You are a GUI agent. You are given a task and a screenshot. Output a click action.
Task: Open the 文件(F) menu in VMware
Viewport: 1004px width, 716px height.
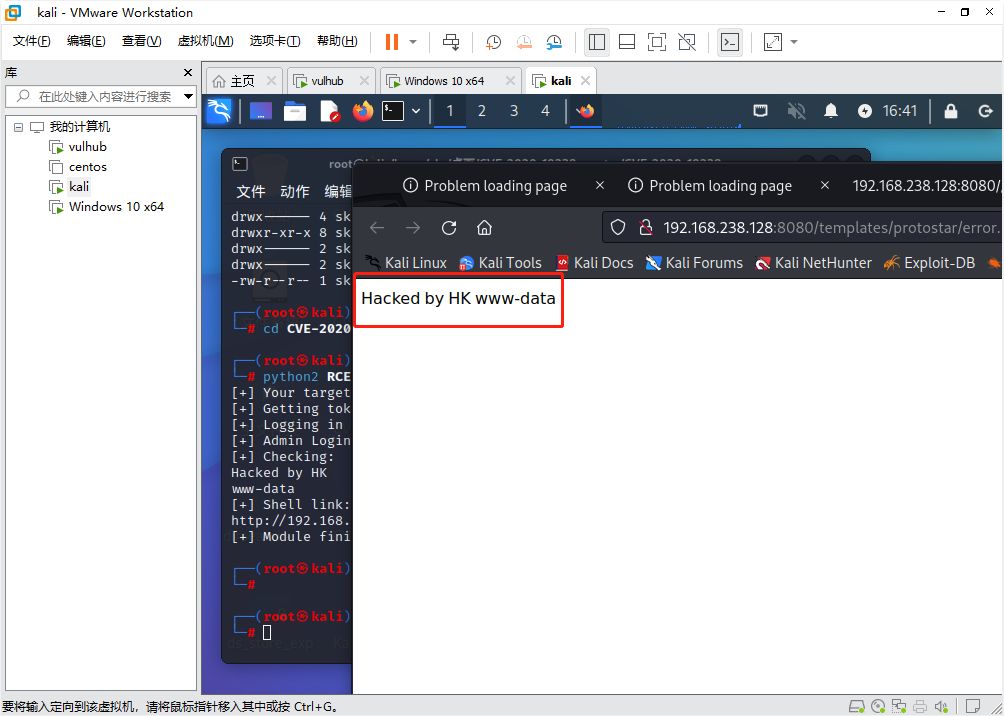31,41
